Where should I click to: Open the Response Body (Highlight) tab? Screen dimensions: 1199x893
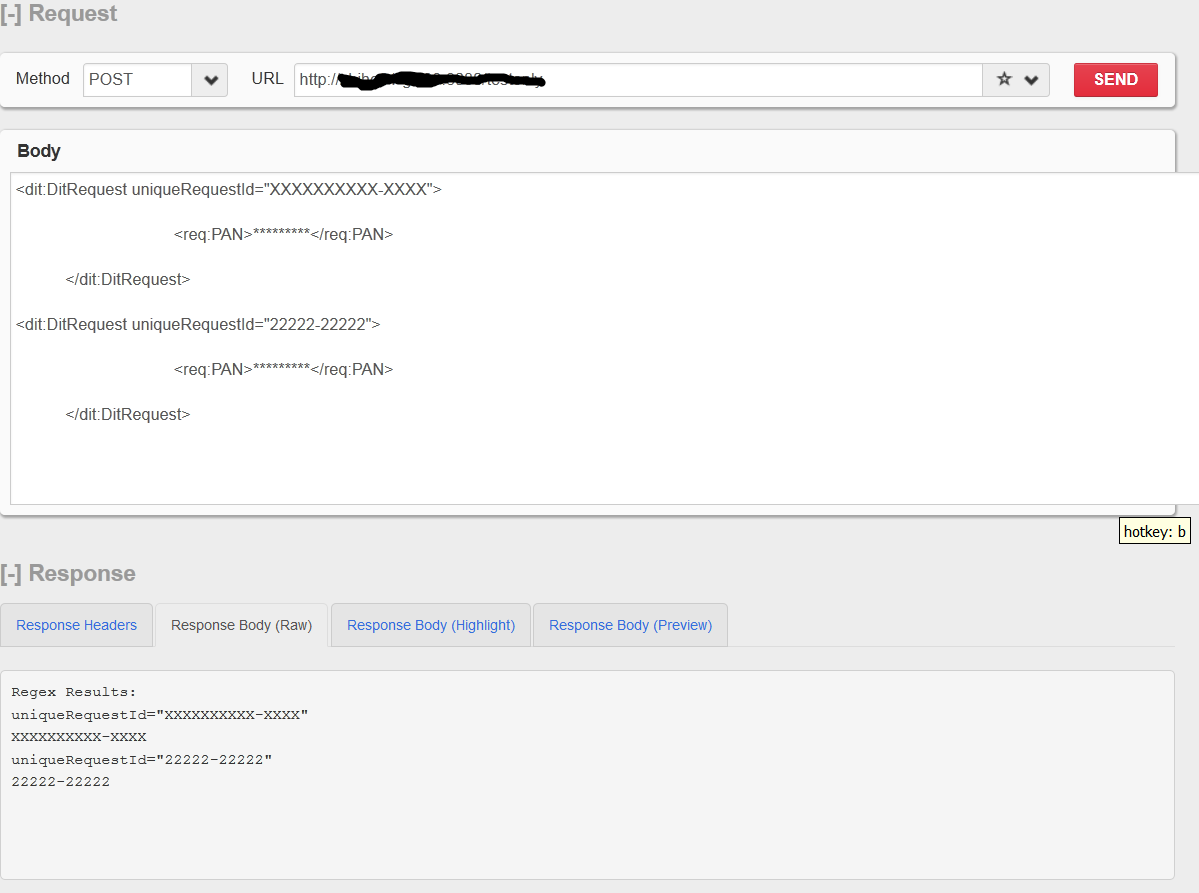click(430, 624)
